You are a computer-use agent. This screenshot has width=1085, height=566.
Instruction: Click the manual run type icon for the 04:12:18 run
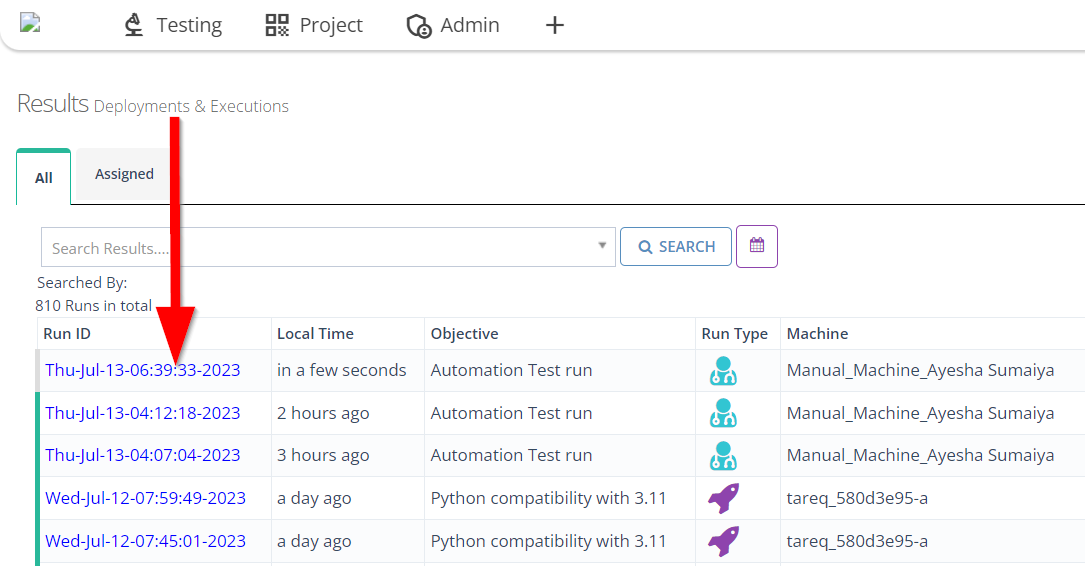click(722, 413)
